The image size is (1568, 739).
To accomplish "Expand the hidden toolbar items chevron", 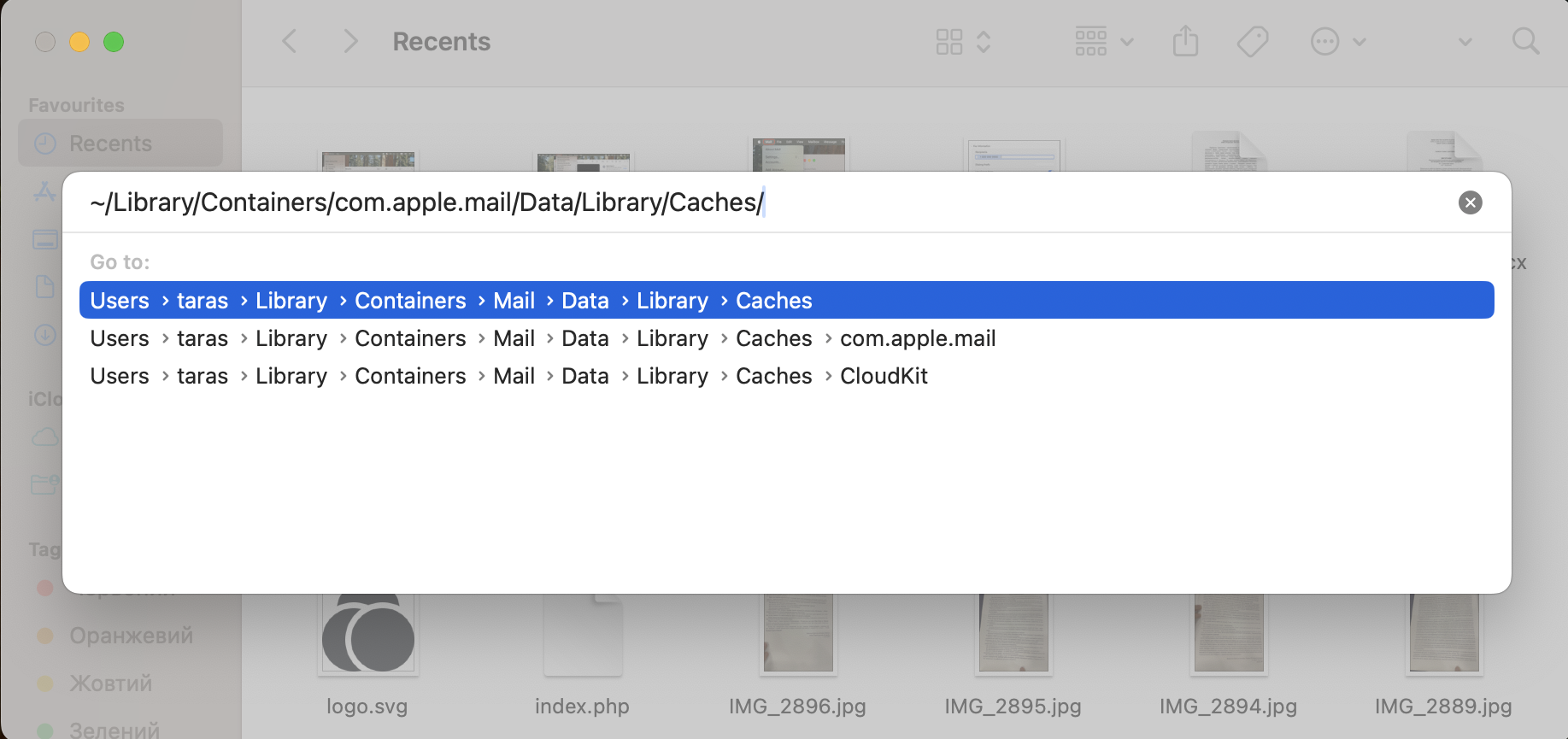I will (x=1464, y=41).
